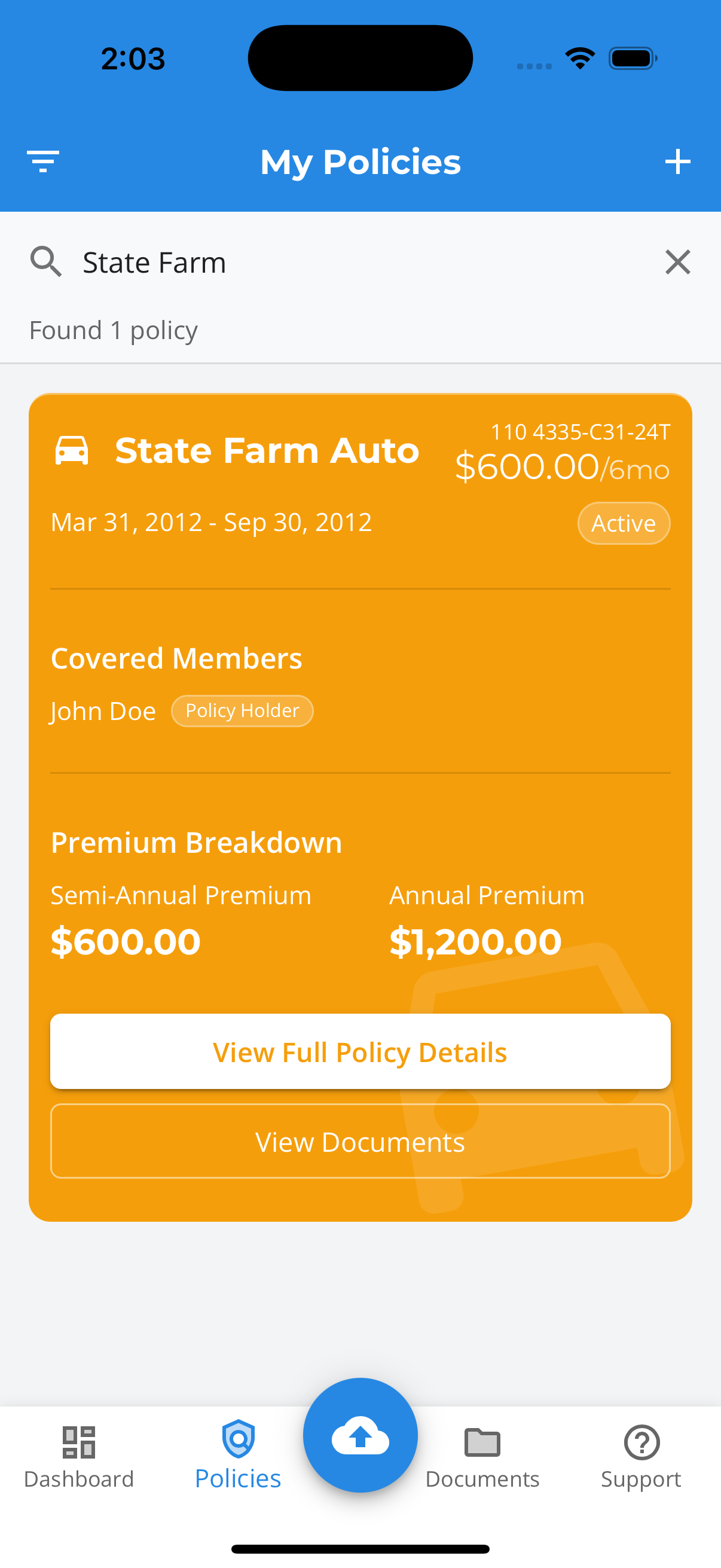
Task: Click the search magnifier icon
Action: pyautogui.click(x=45, y=263)
